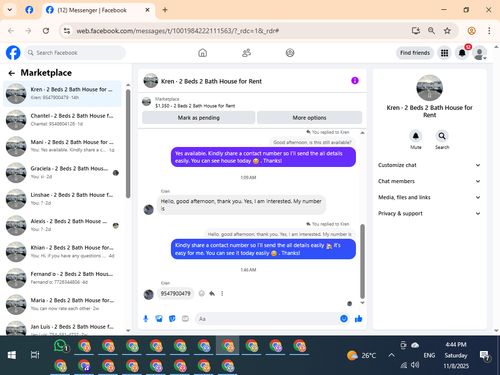
Task: Expand Customize chat section
Action: tap(429, 165)
